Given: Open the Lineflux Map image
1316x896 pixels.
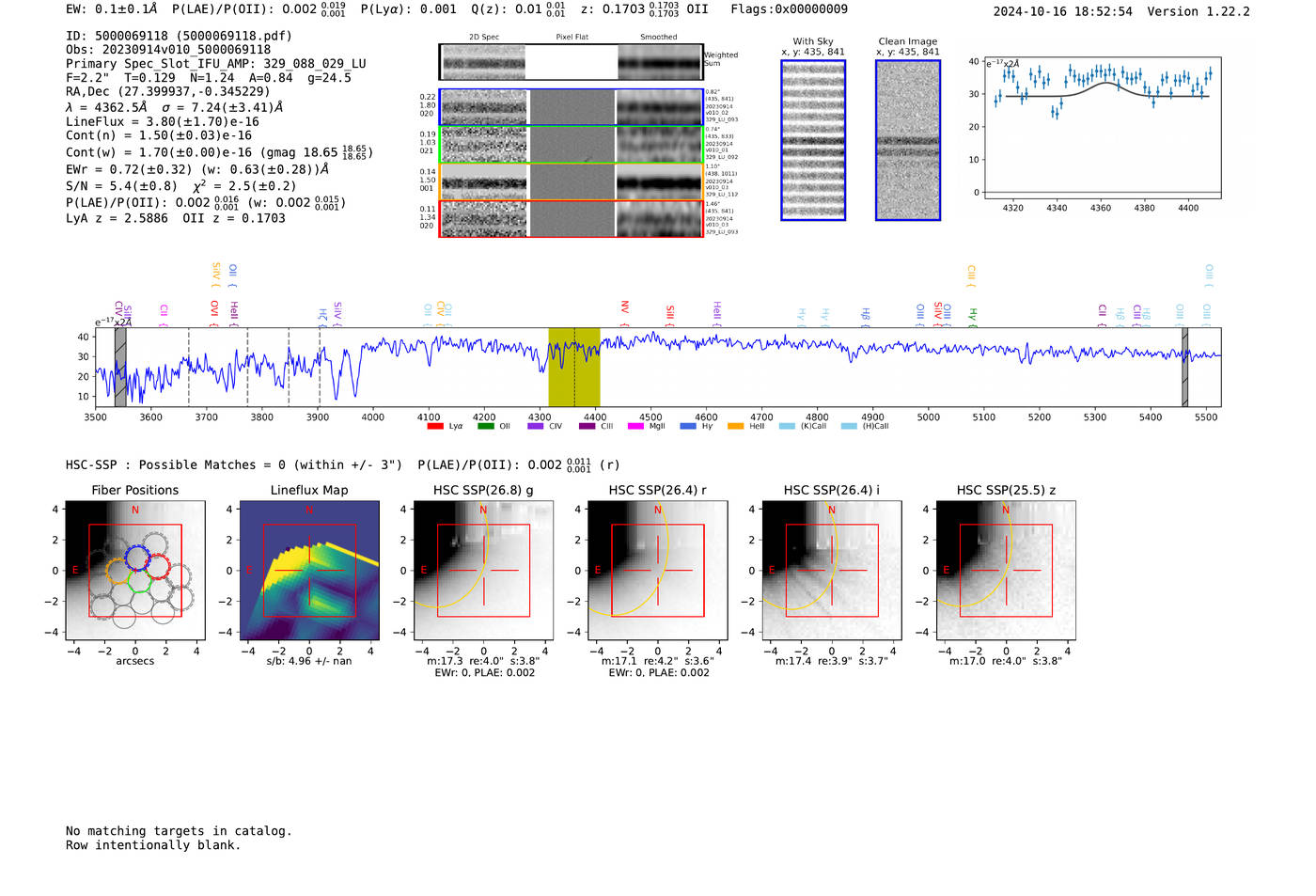Looking at the screenshot, I should point(309,570).
